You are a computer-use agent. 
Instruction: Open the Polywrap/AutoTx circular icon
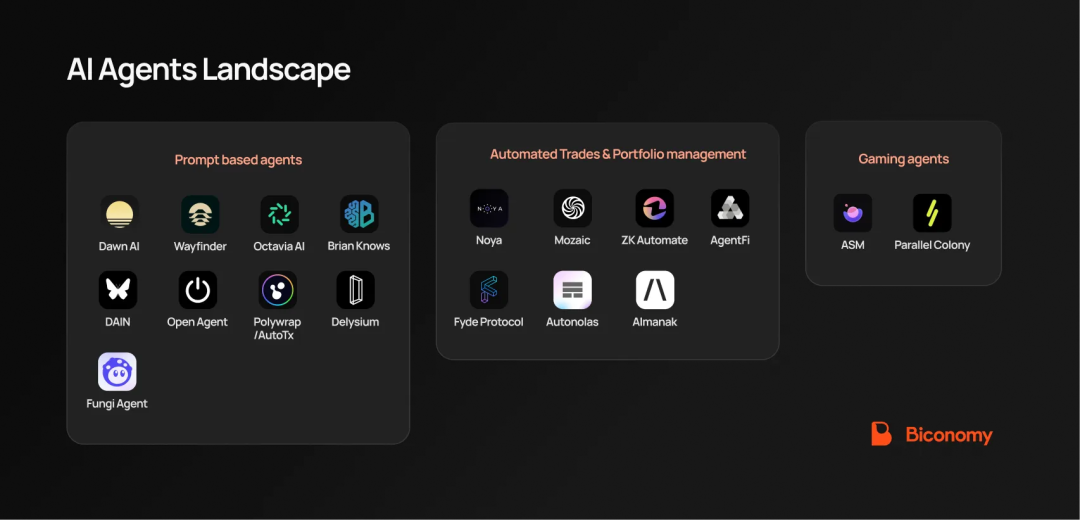pos(278,290)
